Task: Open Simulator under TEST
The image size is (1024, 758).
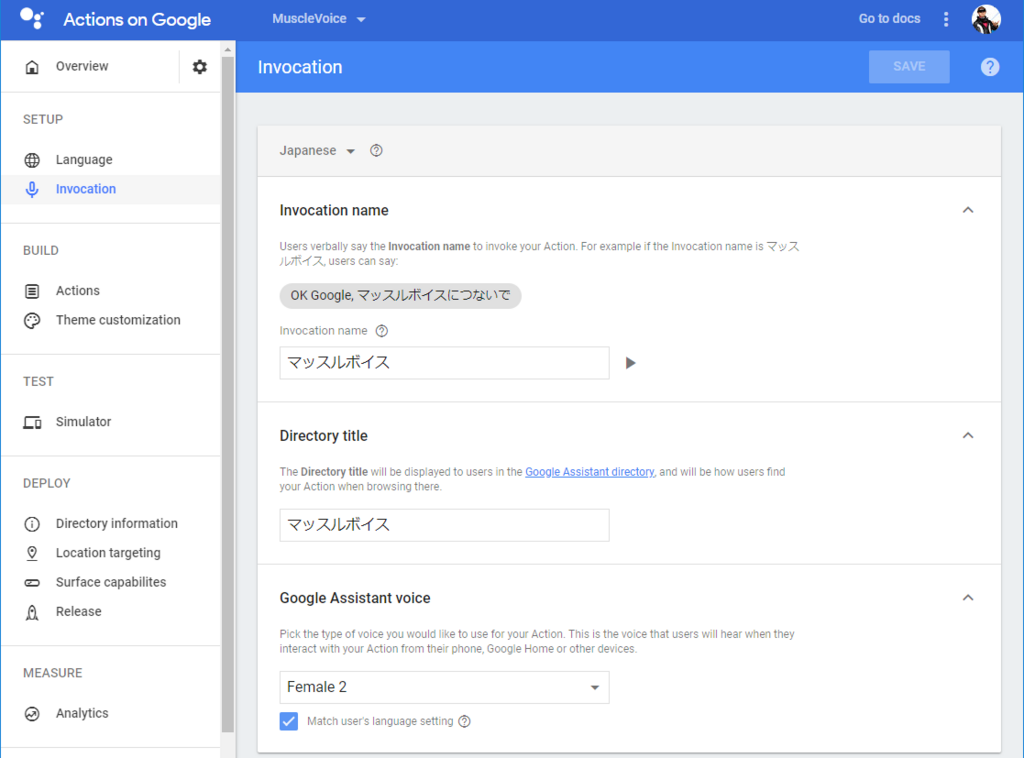Action: 84,422
